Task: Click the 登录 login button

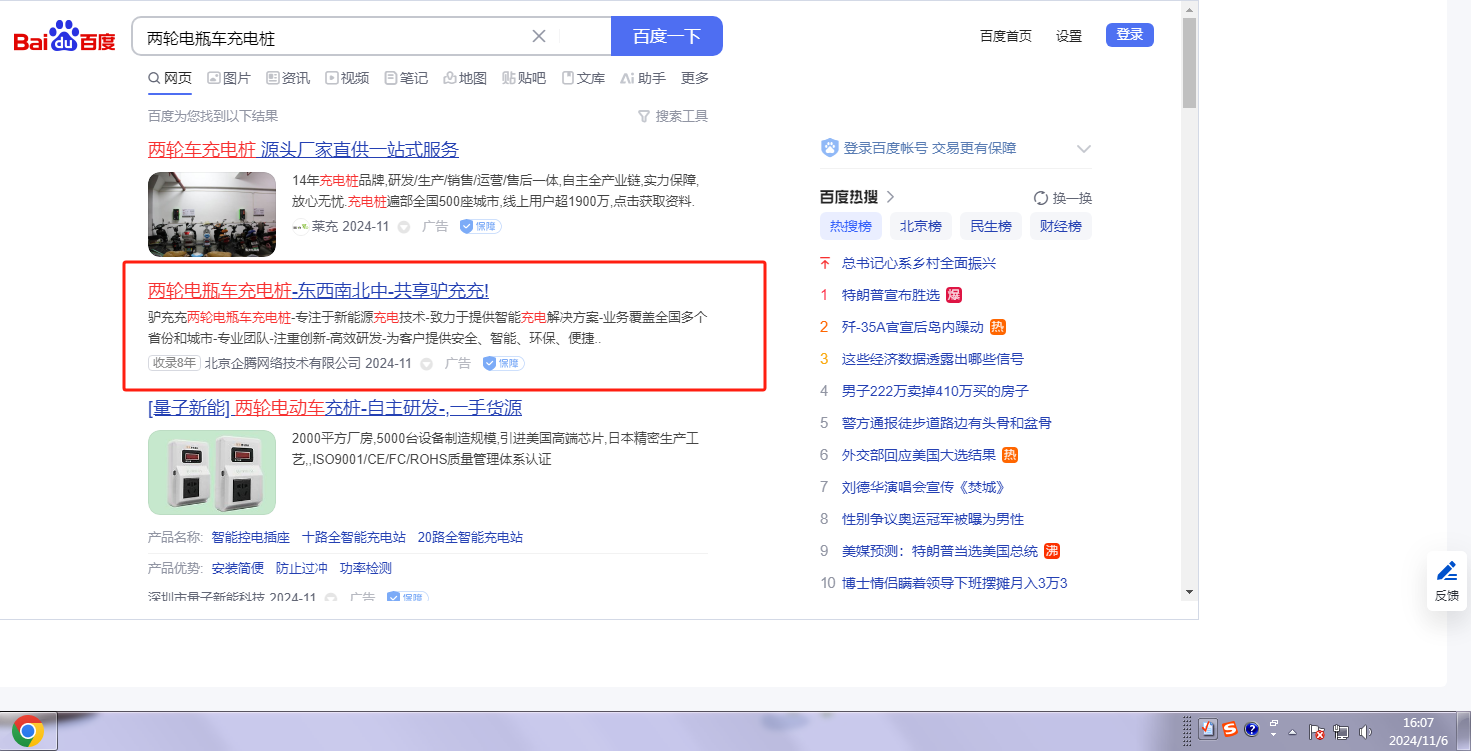Action: [1129, 35]
